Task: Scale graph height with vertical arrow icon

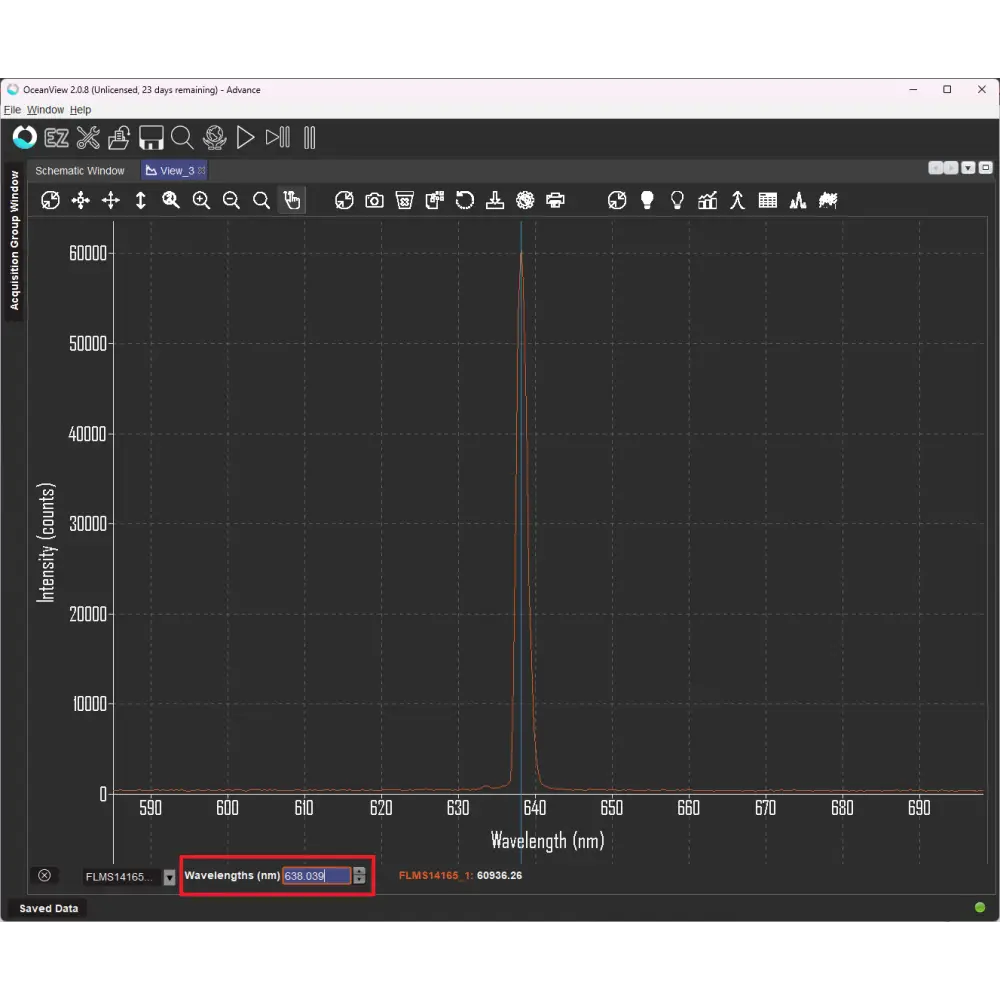Action: 141,200
